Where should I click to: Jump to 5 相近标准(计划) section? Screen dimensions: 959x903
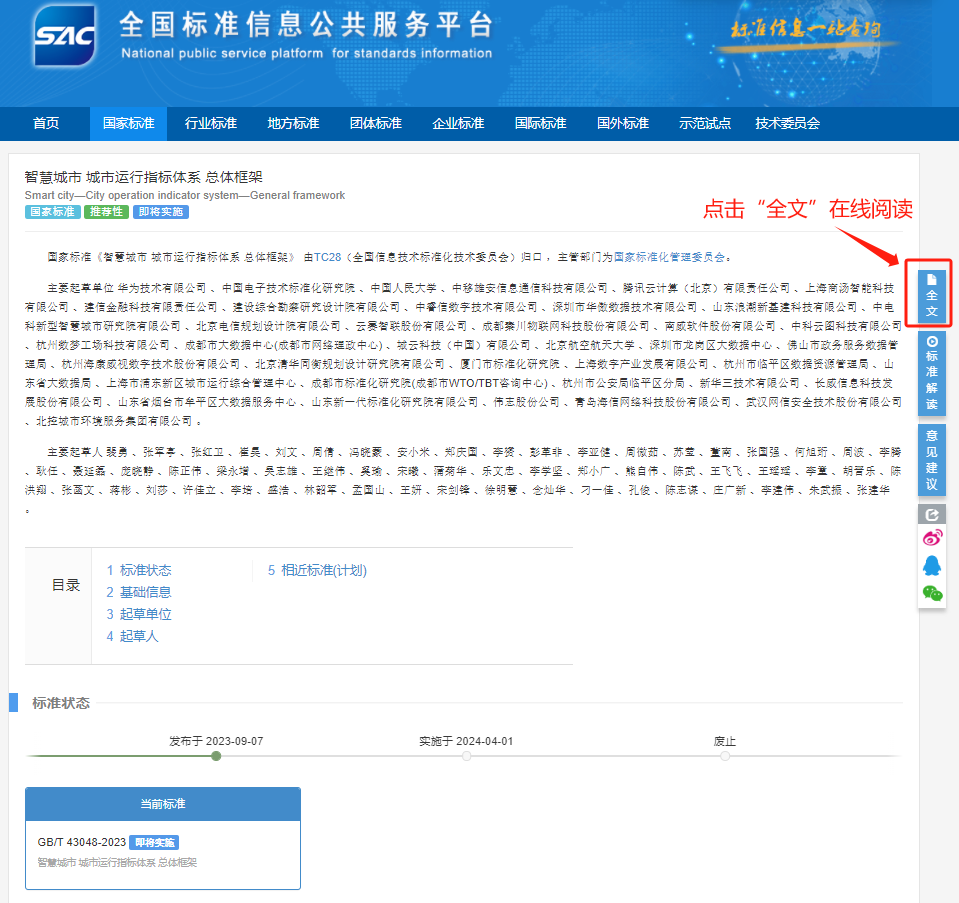317,570
